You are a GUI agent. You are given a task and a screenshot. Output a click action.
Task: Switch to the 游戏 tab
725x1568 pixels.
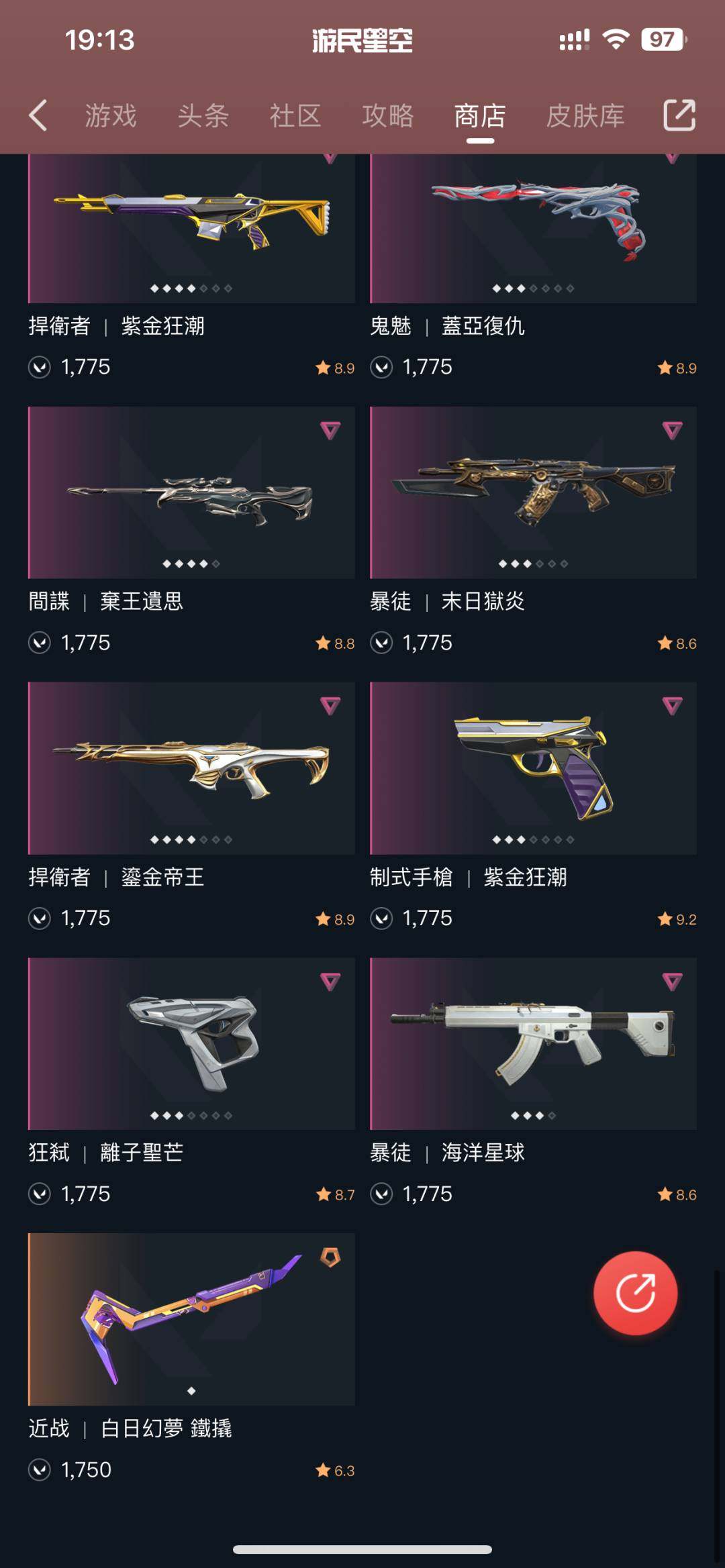click(x=111, y=115)
